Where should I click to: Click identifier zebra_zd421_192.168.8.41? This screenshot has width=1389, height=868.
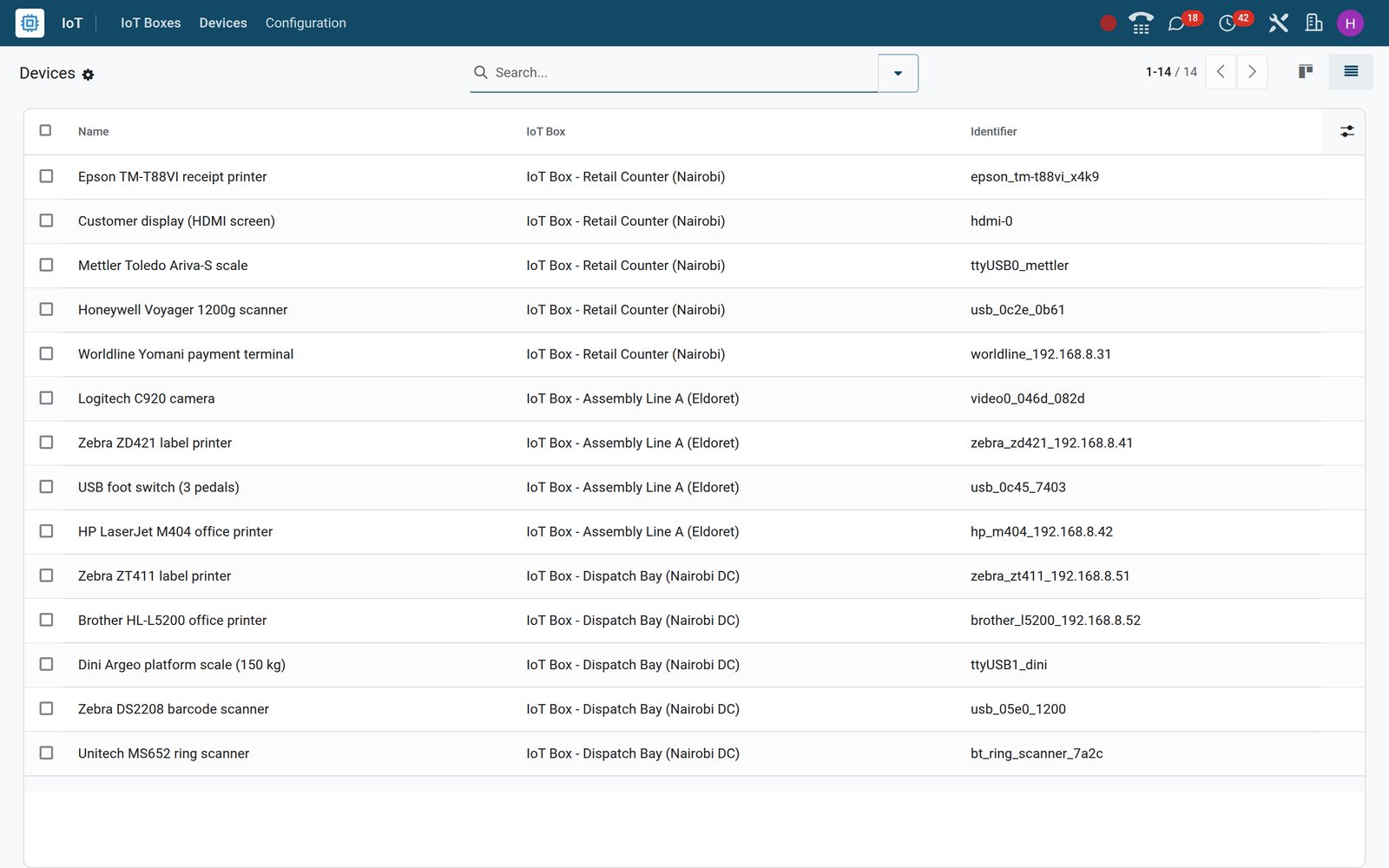click(1051, 443)
